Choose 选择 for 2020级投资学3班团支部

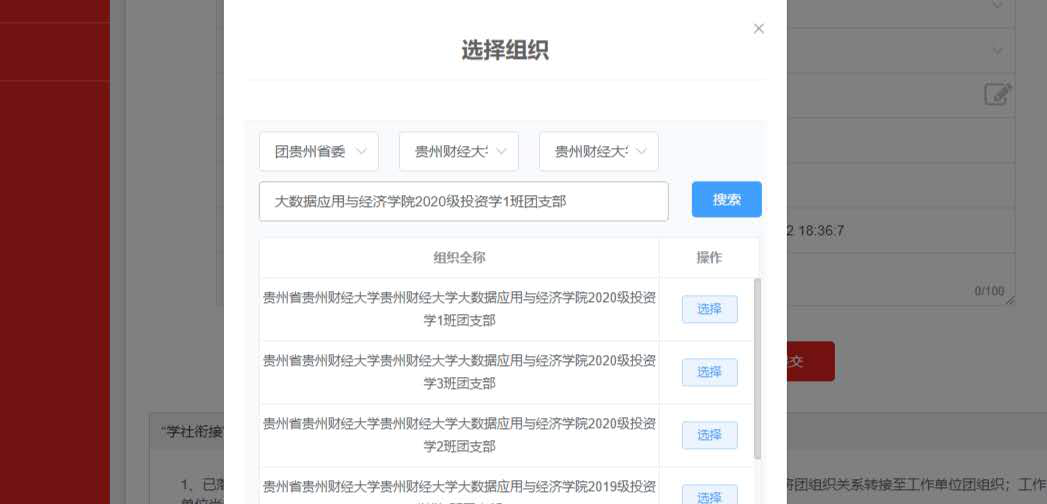(x=709, y=372)
